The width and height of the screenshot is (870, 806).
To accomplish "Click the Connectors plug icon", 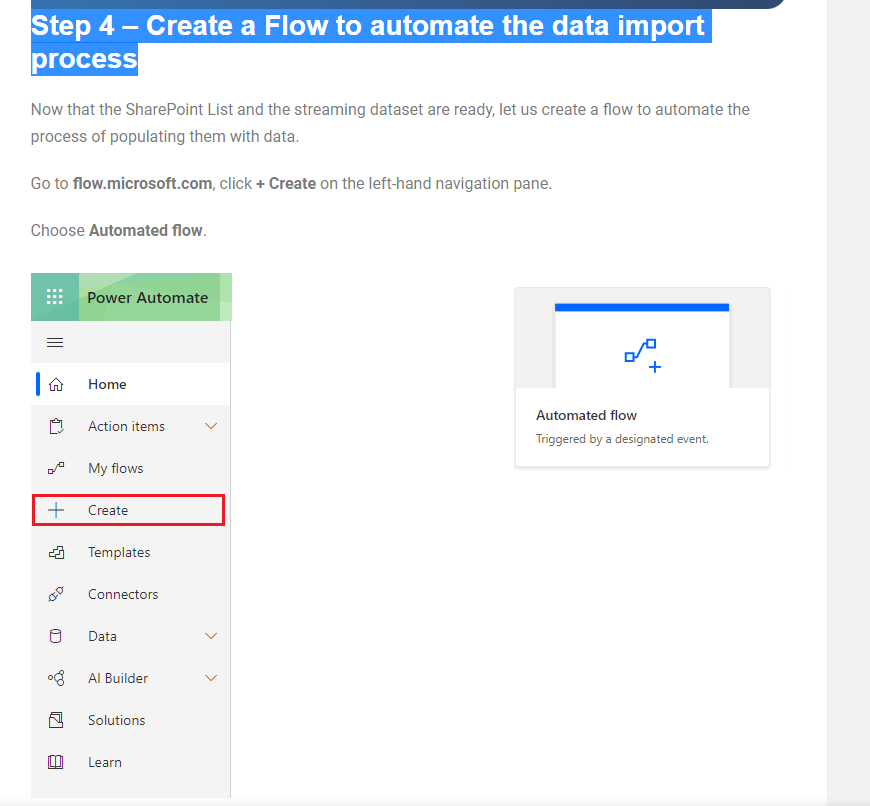I will (x=56, y=594).
